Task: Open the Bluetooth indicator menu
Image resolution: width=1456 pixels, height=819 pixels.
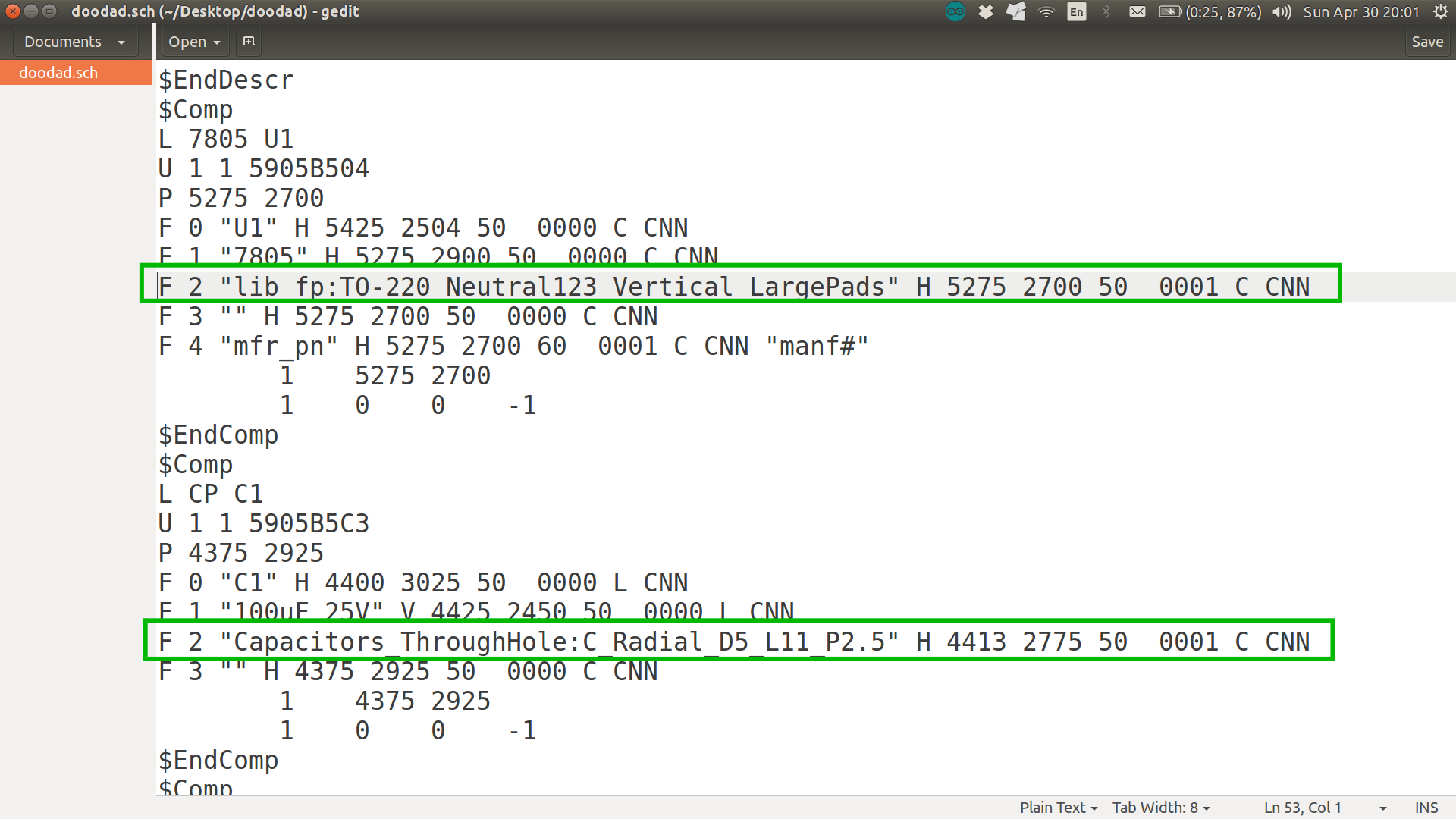Action: click(1106, 11)
